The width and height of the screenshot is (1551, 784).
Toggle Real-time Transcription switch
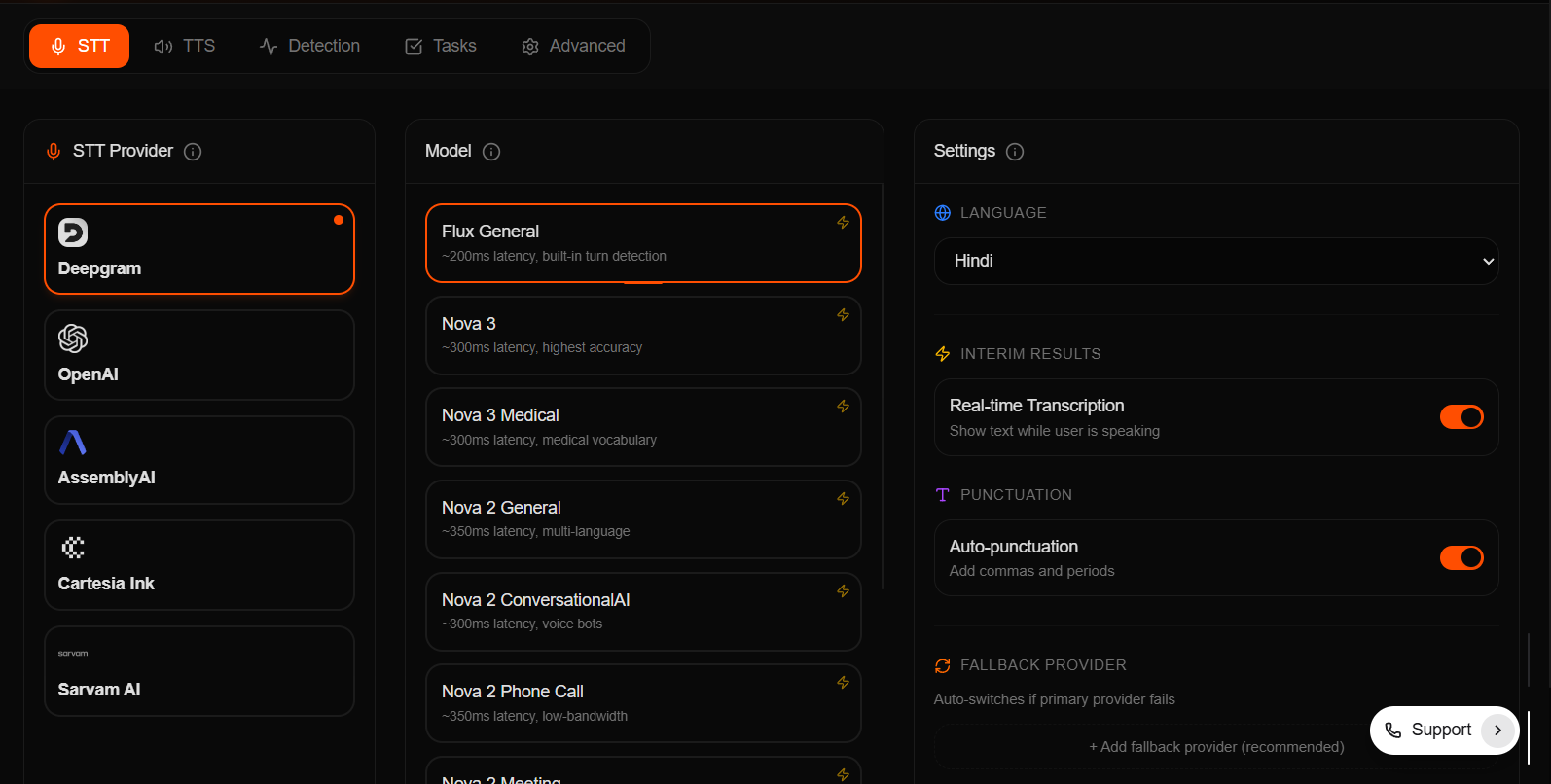point(1461,417)
